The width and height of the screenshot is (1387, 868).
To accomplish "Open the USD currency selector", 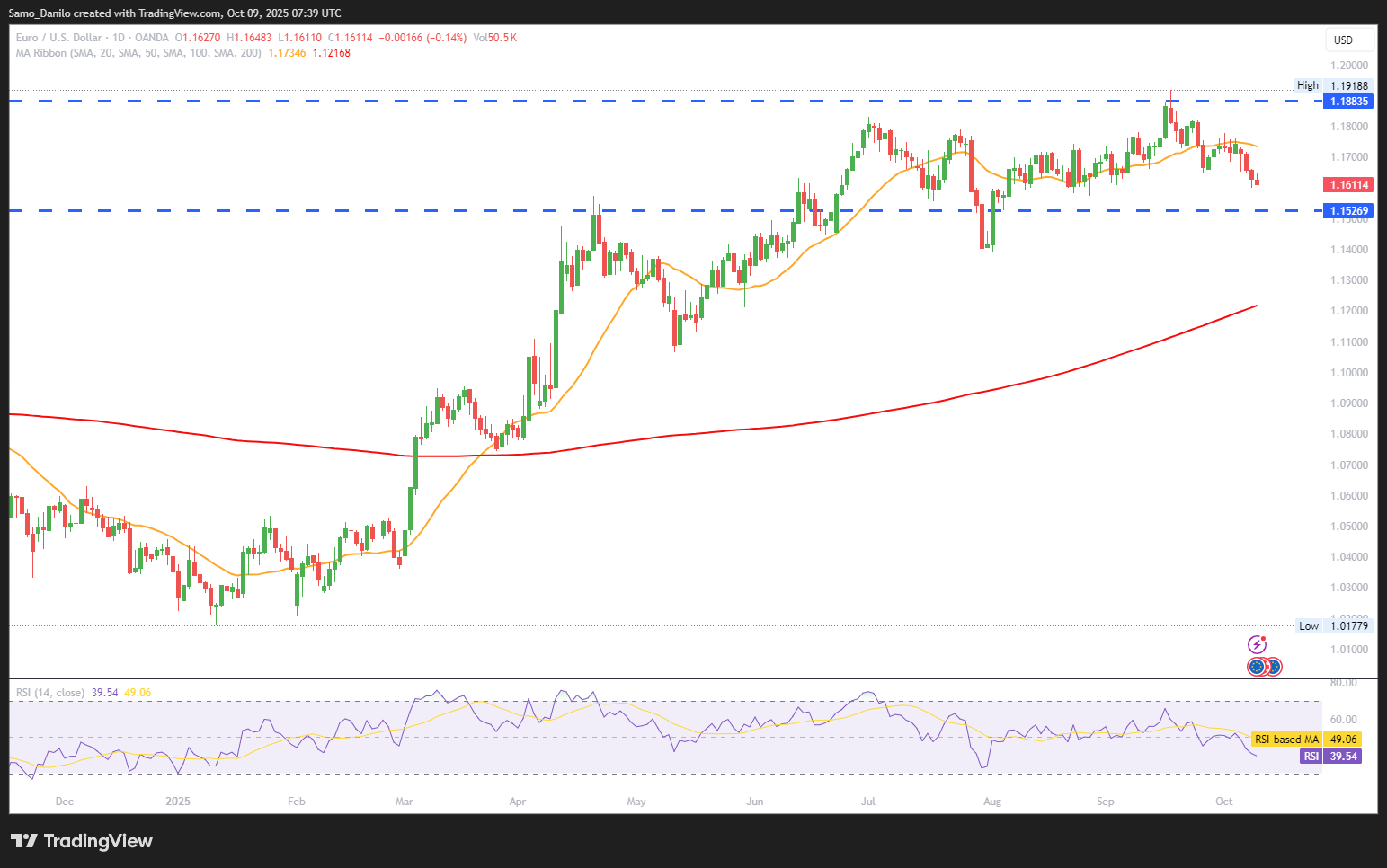I will pyautogui.click(x=1349, y=40).
